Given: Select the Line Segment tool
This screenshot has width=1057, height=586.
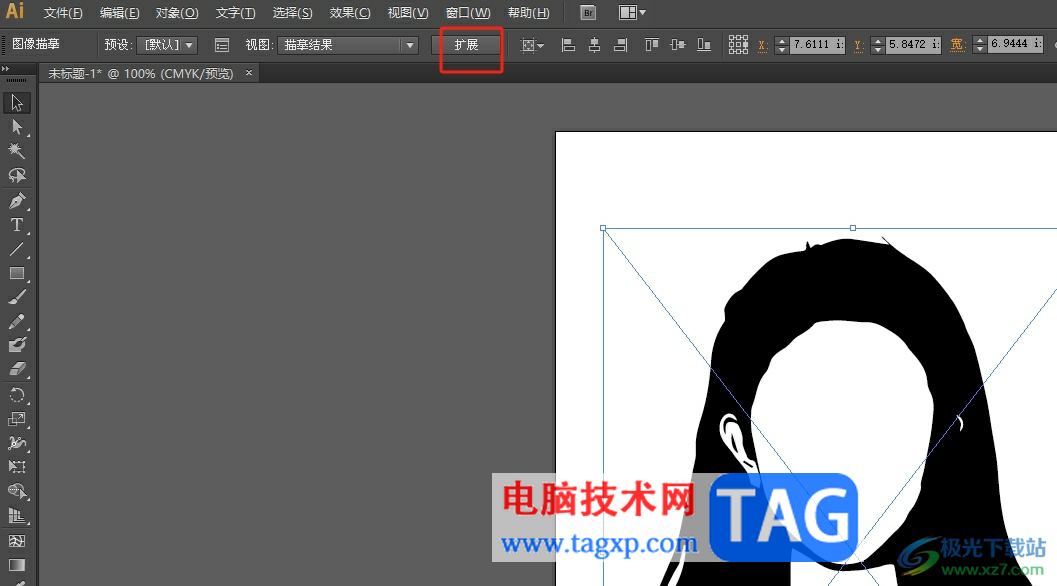Looking at the screenshot, I should (x=17, y=249).
